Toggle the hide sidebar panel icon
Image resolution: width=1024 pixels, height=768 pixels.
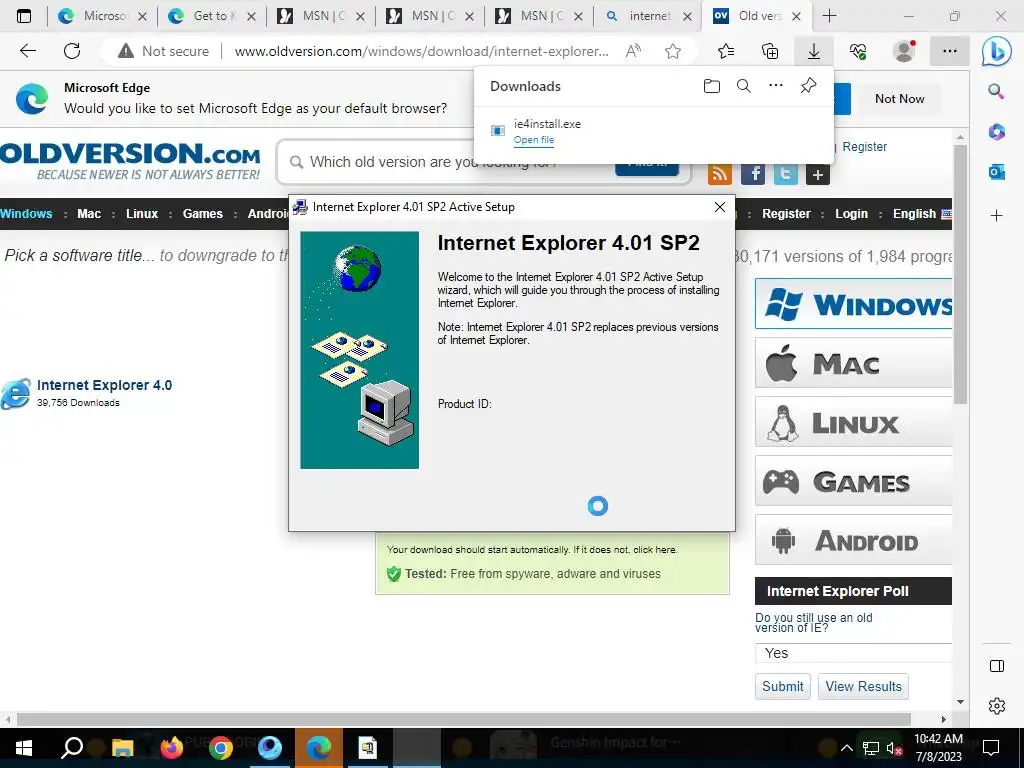click(x=997, y=666)
